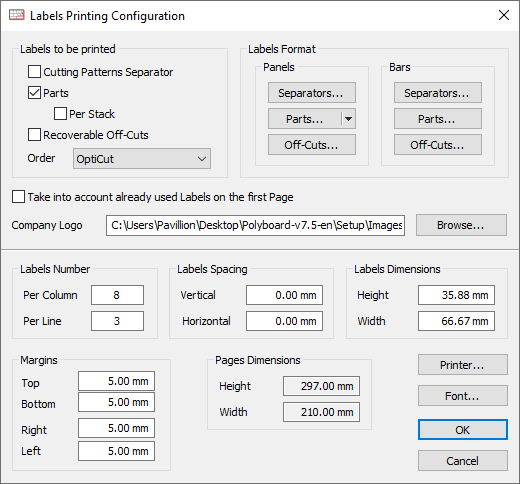Click the Pages Dimensions Height field
The width and height of the screenshot is (520, 484).
click(322, 386)
